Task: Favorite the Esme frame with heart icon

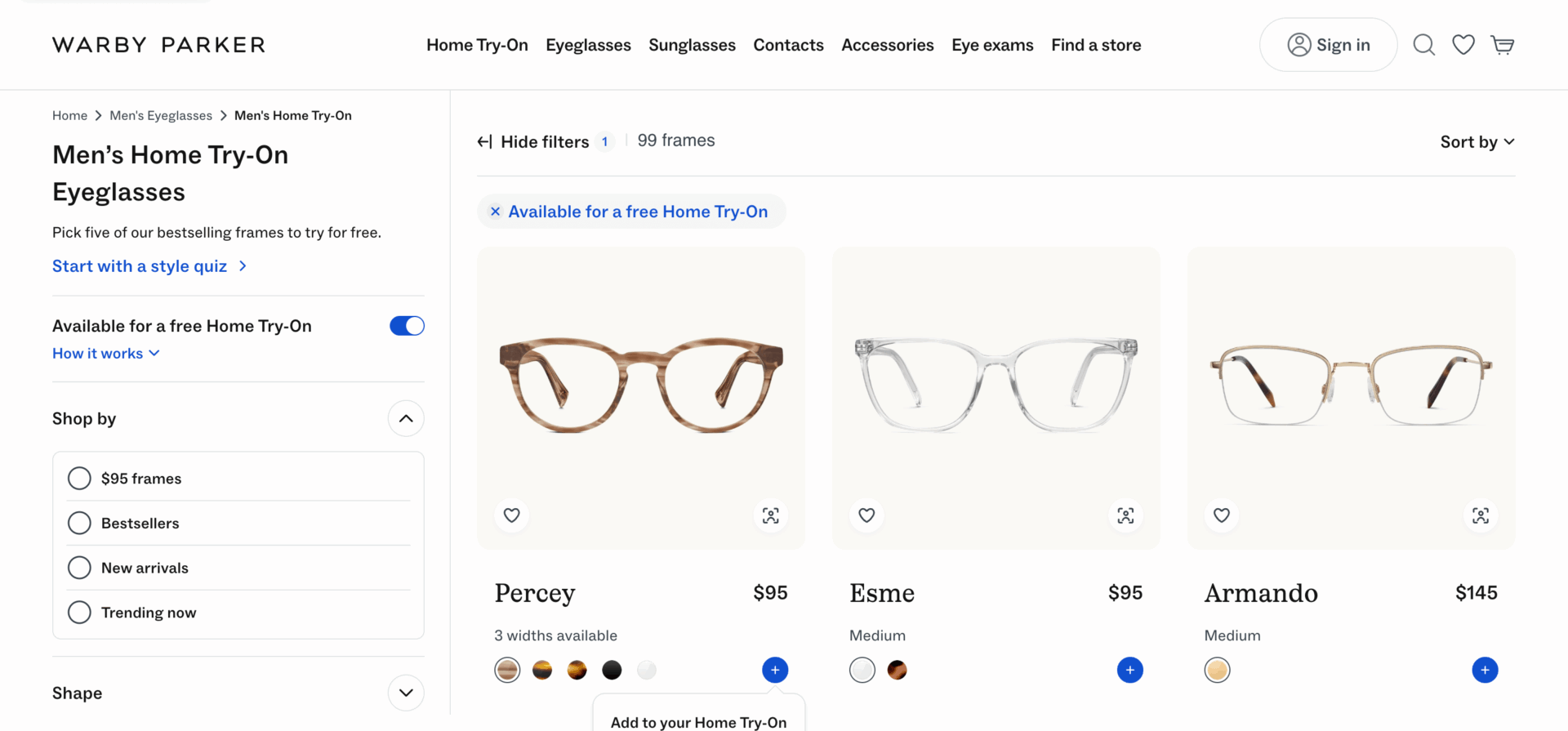Action: coord(867,515)
